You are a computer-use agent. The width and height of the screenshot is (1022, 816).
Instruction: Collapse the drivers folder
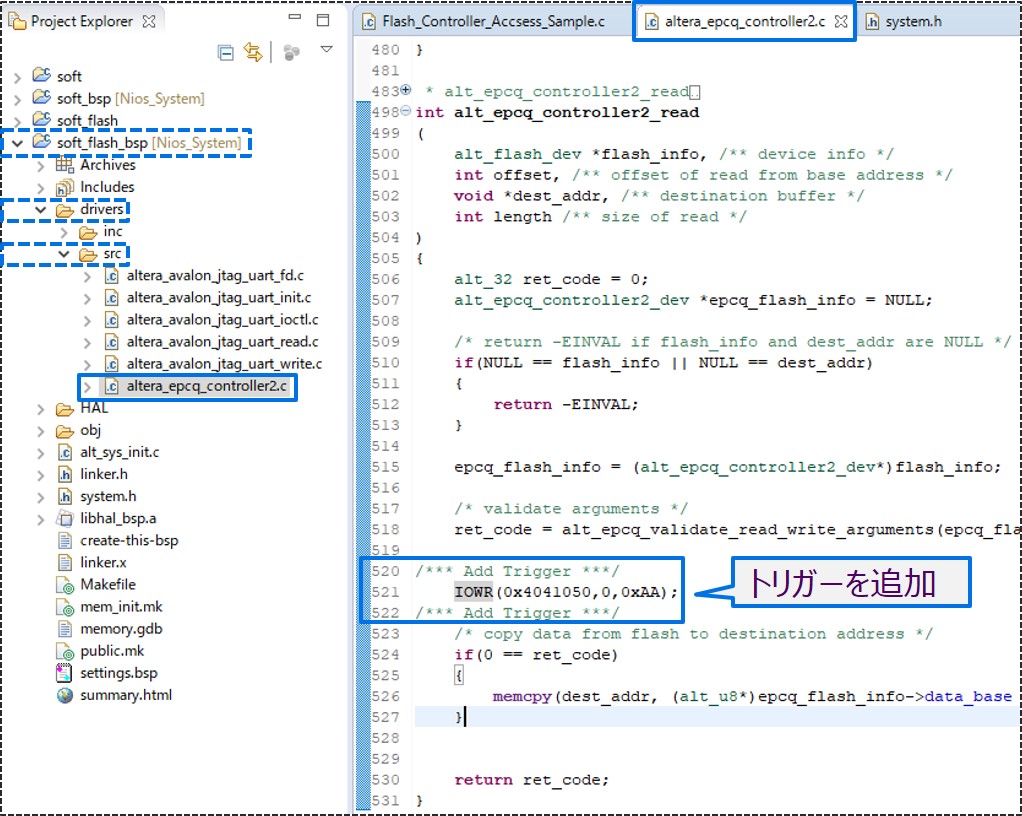point(41,210)
